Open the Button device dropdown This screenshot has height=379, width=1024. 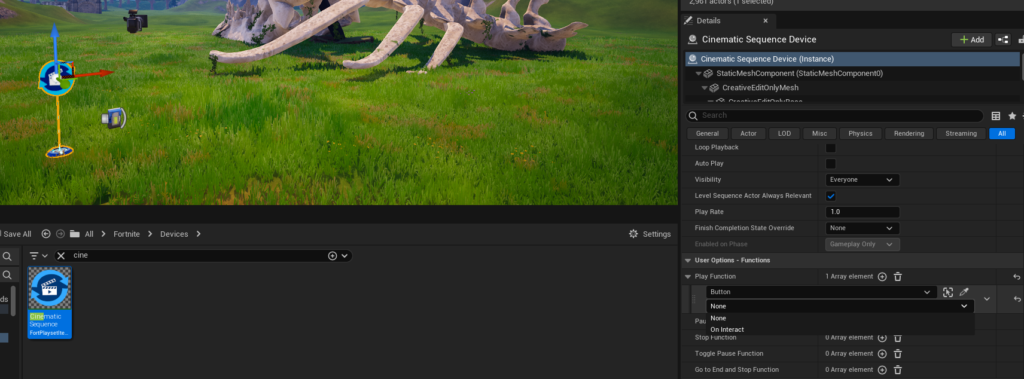pos(822,292)
